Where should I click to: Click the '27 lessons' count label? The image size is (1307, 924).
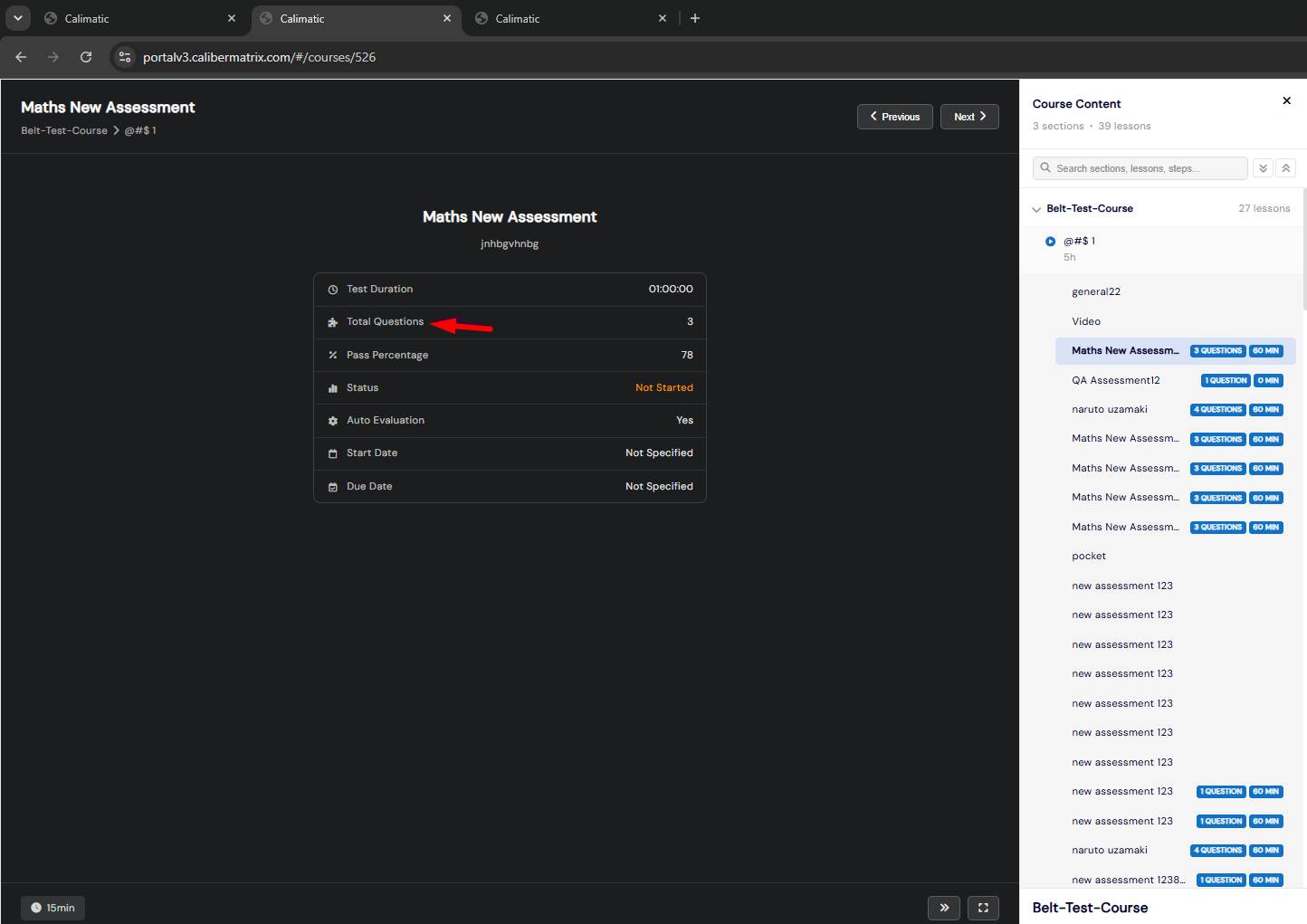point(1264,208)
